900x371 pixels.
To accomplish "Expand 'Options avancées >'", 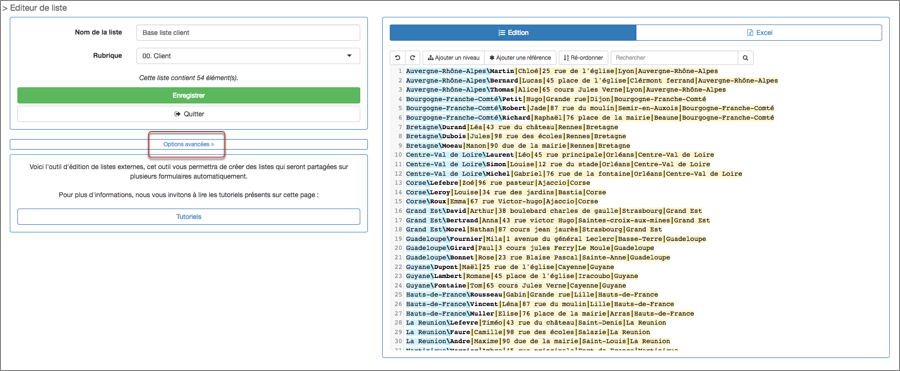I will [188, 145].
